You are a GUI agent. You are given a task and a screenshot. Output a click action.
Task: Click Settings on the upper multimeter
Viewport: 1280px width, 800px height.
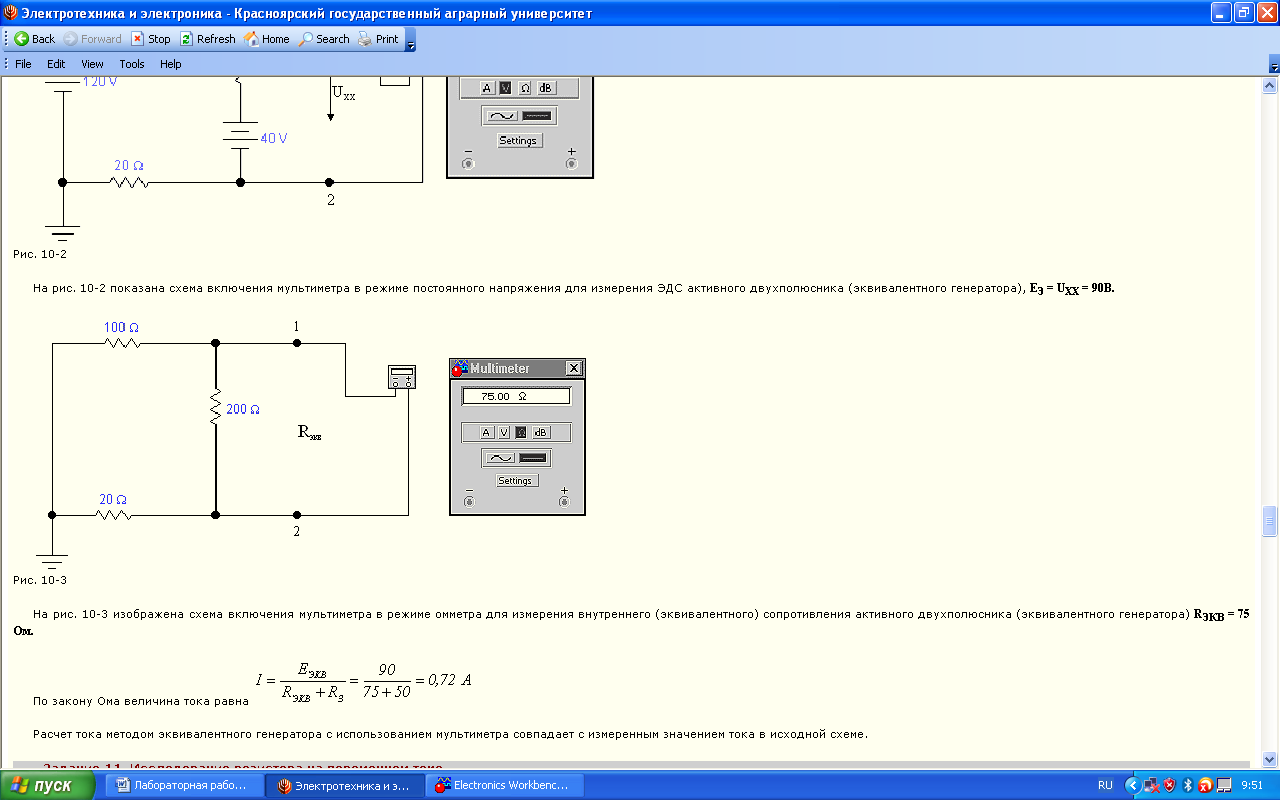pos(518,141)
